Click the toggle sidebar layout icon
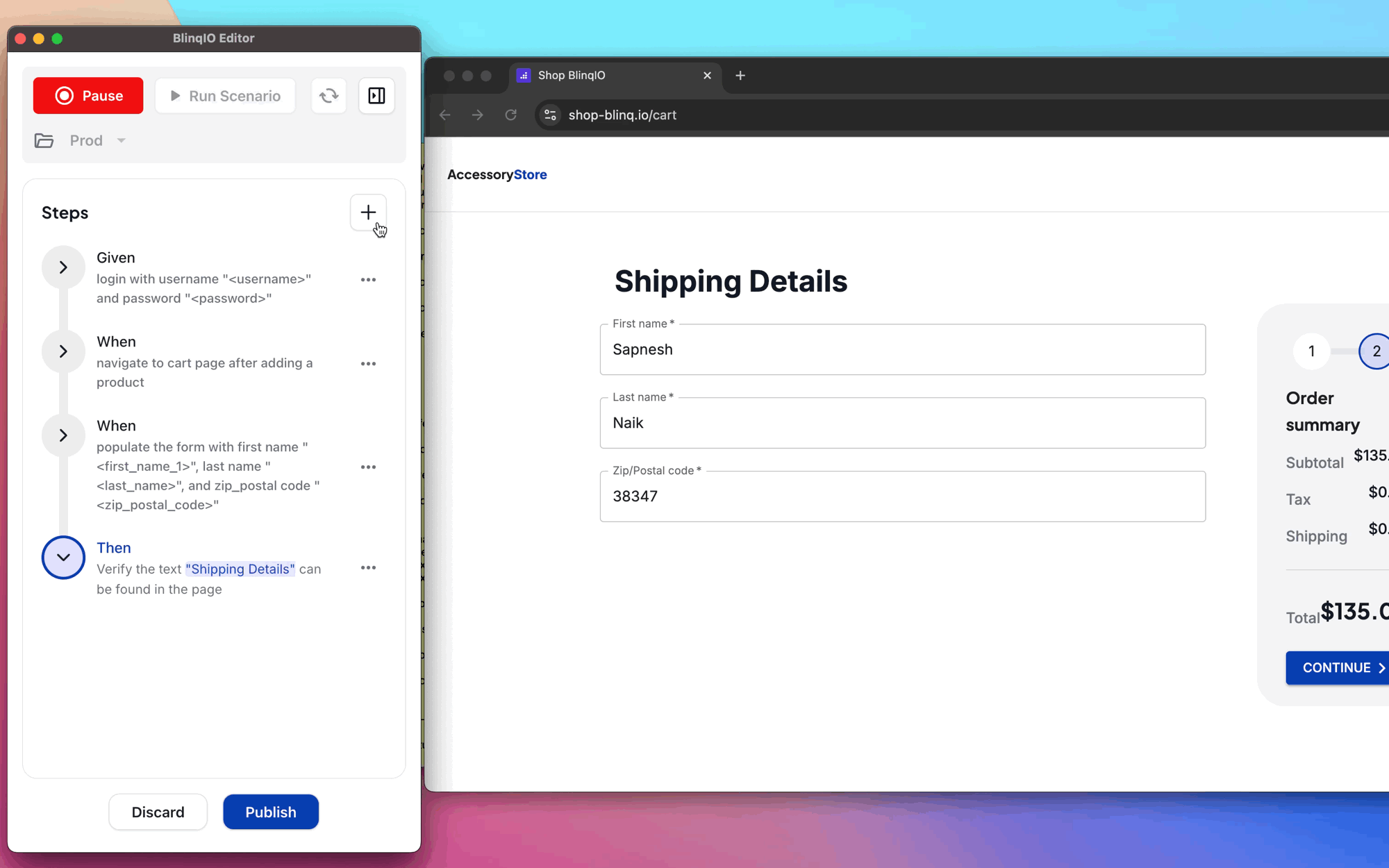1389x868 pixels. point(377,95)
